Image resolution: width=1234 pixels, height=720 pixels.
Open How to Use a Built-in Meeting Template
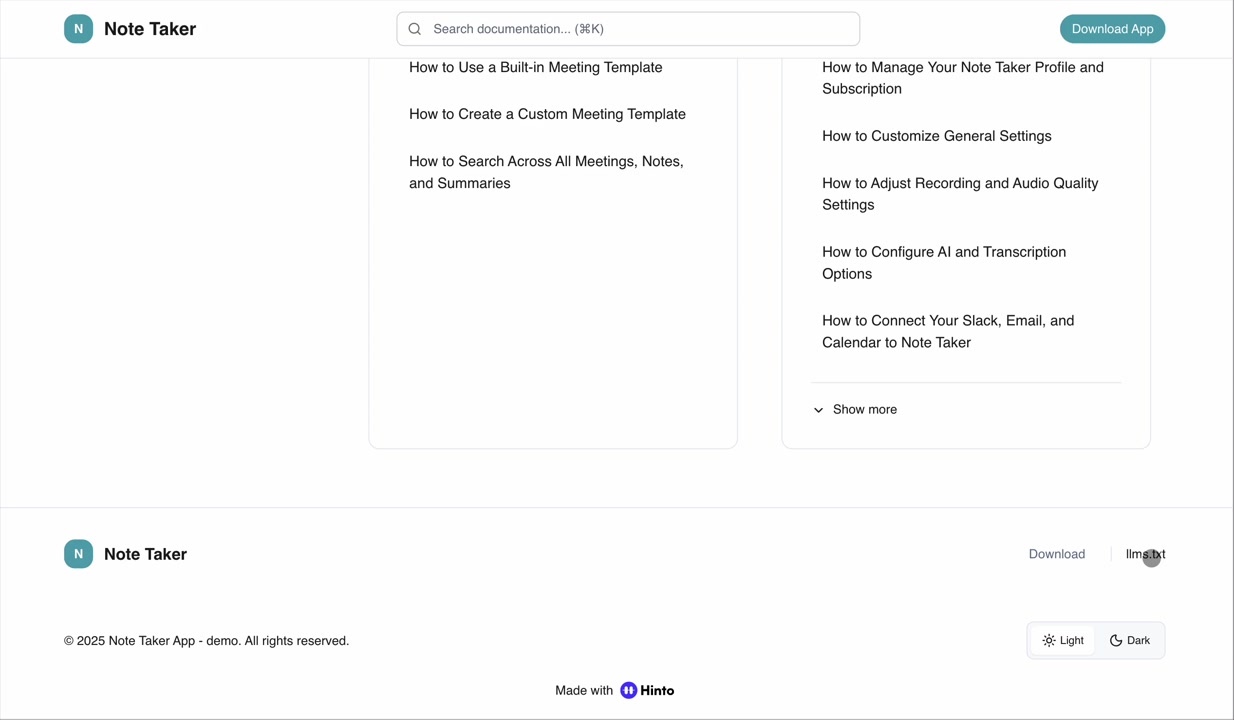tap(535, 67)
